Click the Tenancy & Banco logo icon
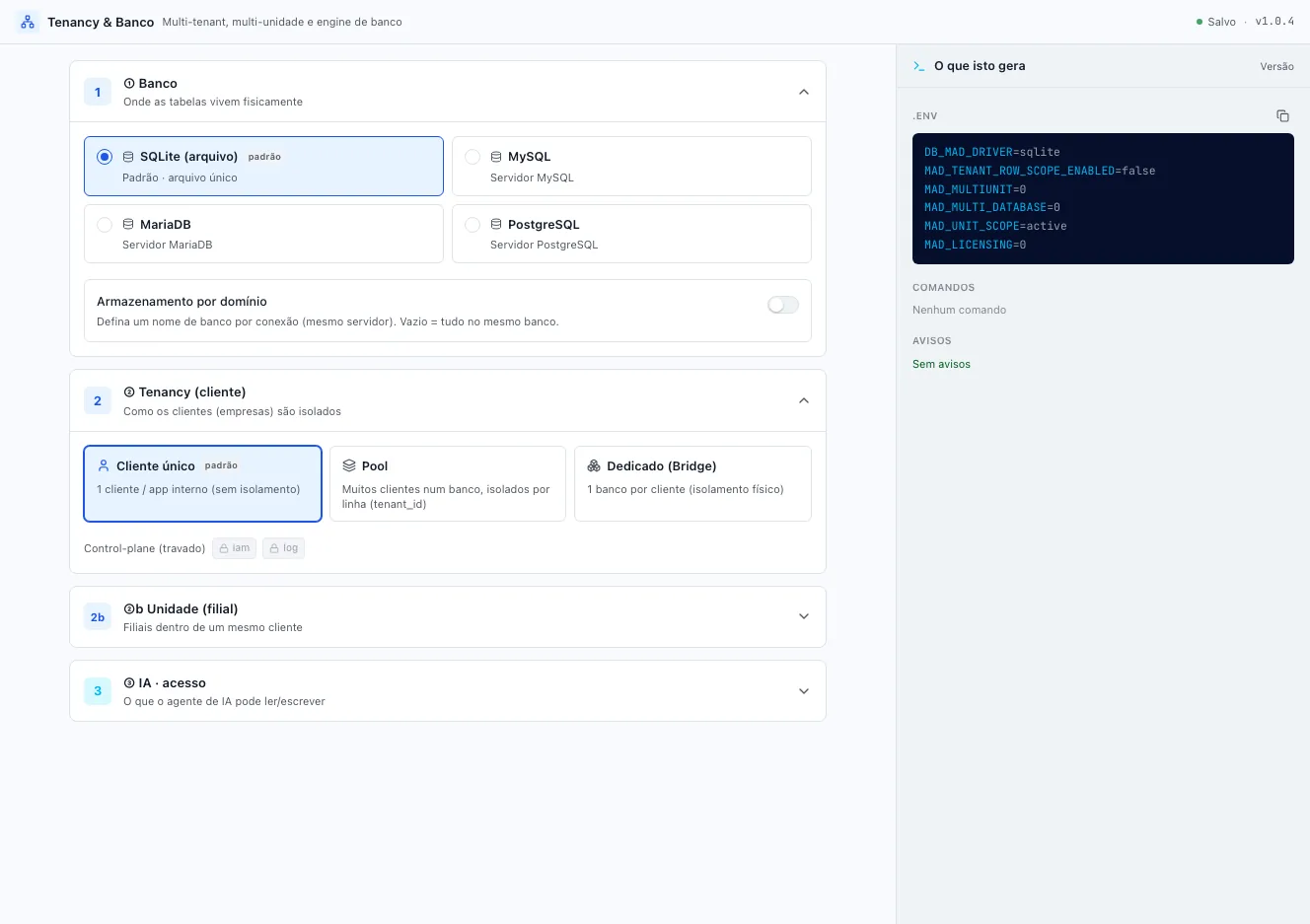This screenshot has width=1310, height=924. point(28,22)
